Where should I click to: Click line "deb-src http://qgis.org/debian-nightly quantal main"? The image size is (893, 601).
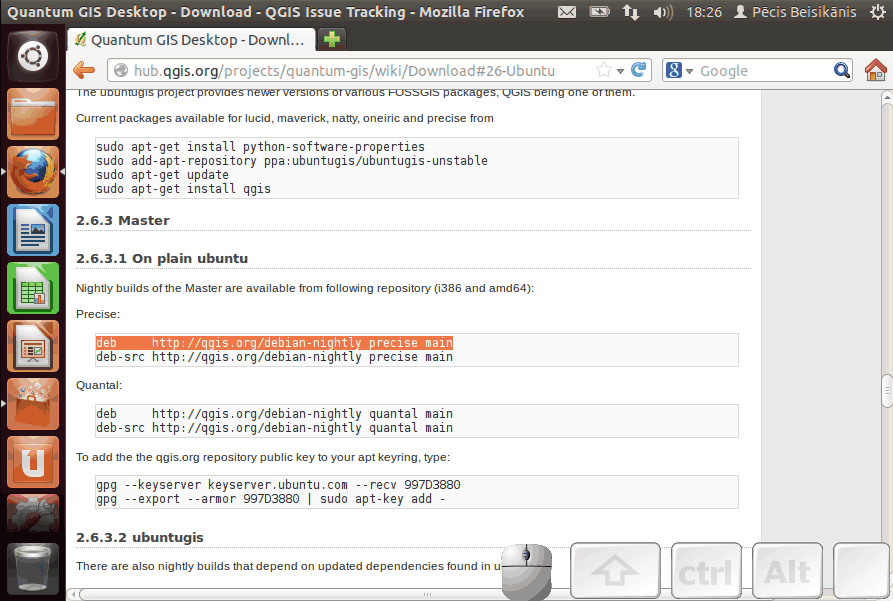tap(275, 428)
